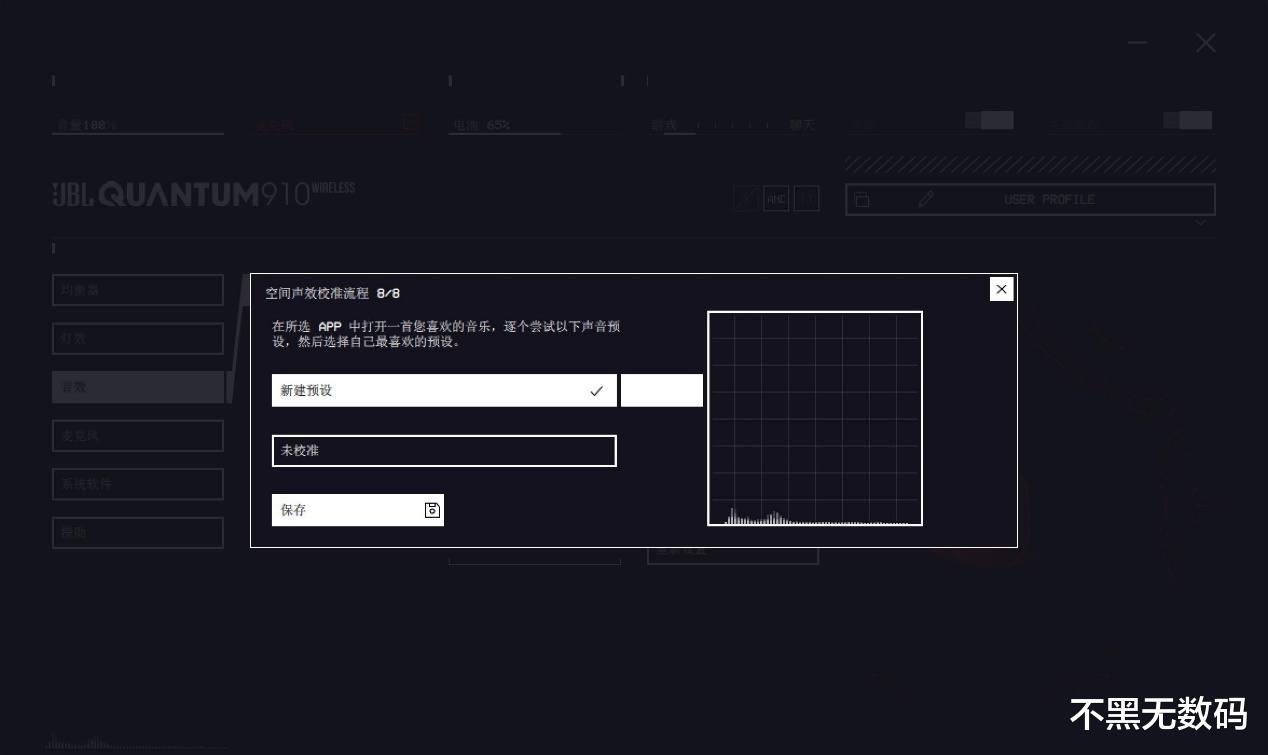Viewport: 1268px width, 755px height.
Task: Click the floppy disk icon on 保存 button
Action: (x=431, y=510)
